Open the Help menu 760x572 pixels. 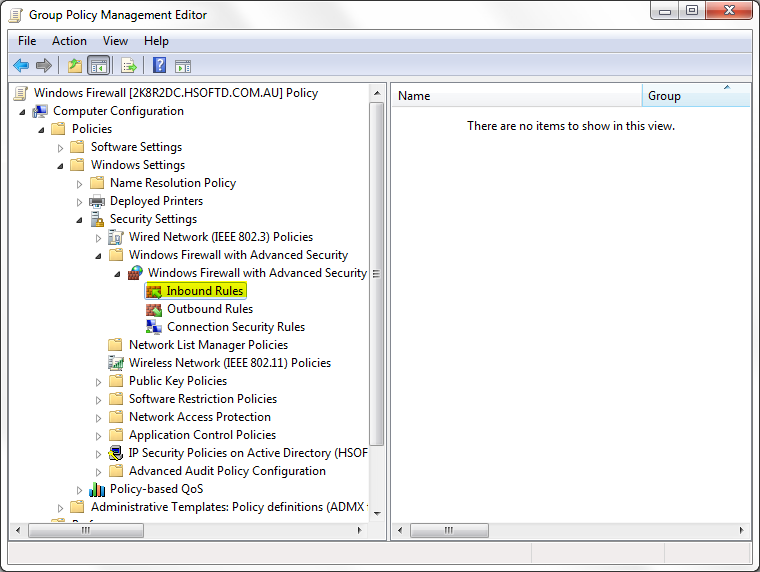(156, 41)
